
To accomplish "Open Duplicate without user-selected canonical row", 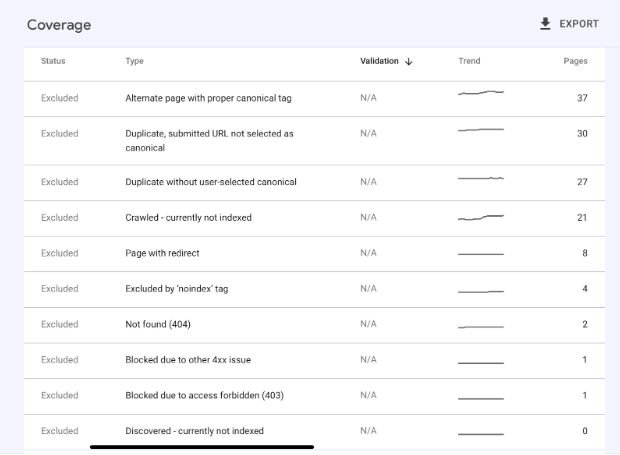I will point(314,183).
